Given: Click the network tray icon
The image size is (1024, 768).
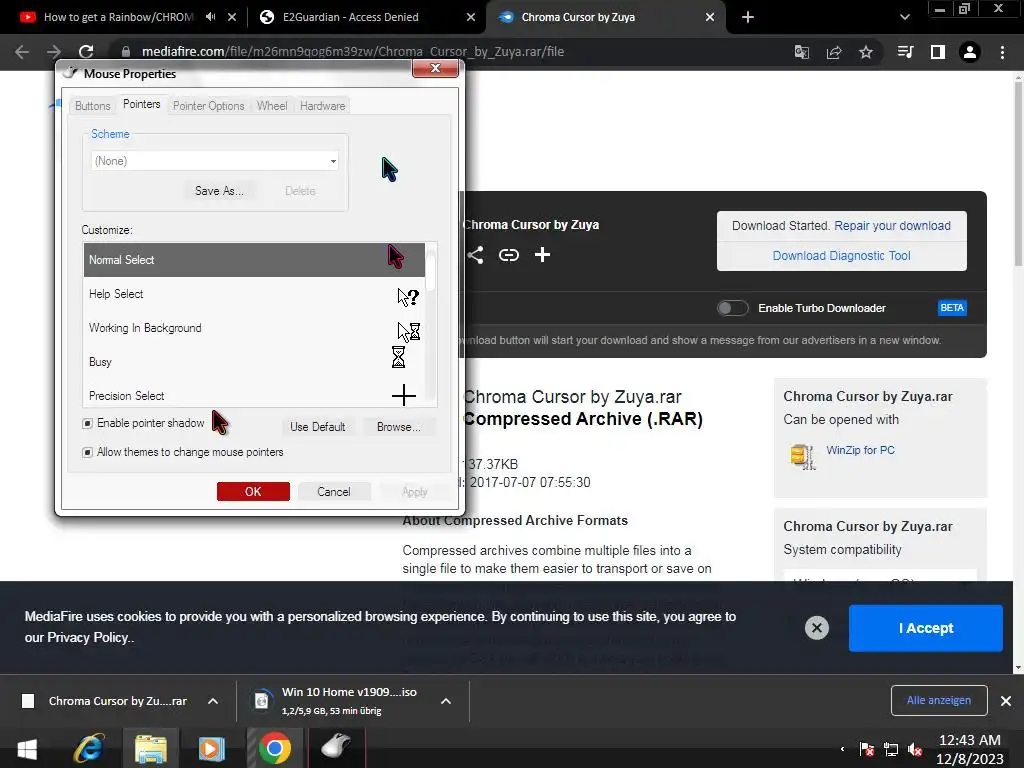Looking at the screenshot, I should point(891,749).
